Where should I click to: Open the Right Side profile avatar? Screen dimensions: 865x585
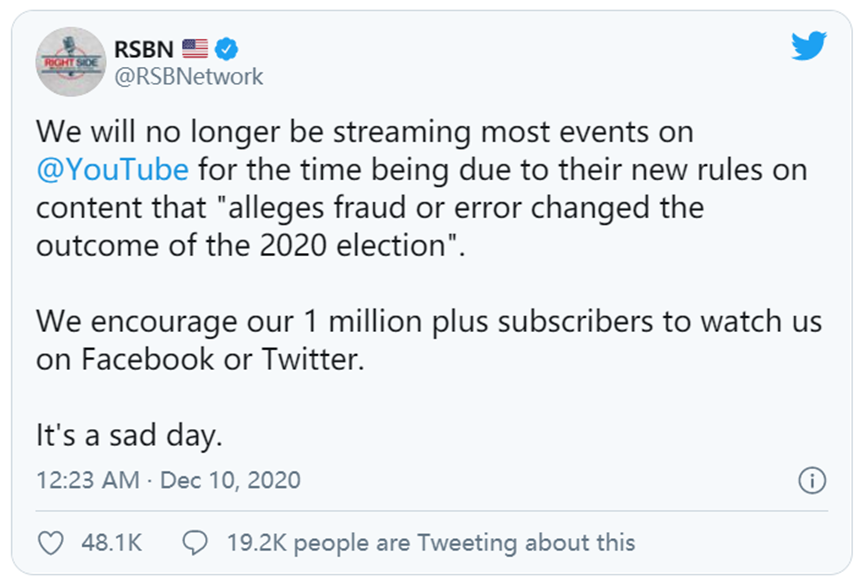coord(71,62)
